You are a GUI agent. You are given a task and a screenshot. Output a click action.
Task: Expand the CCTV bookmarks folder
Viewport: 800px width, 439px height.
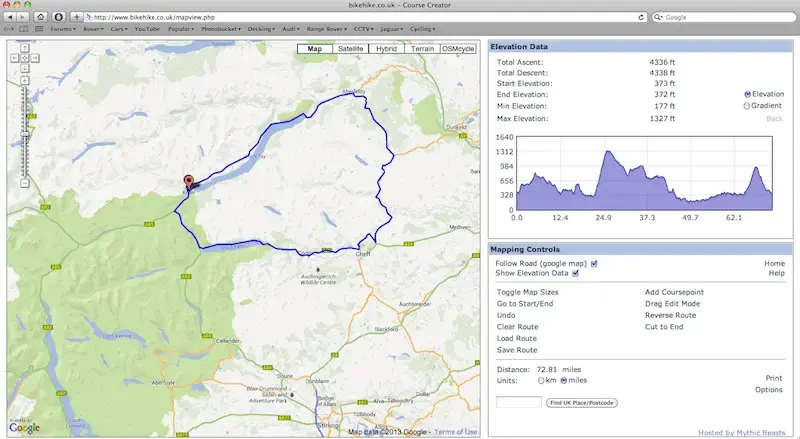coord(364,29)
